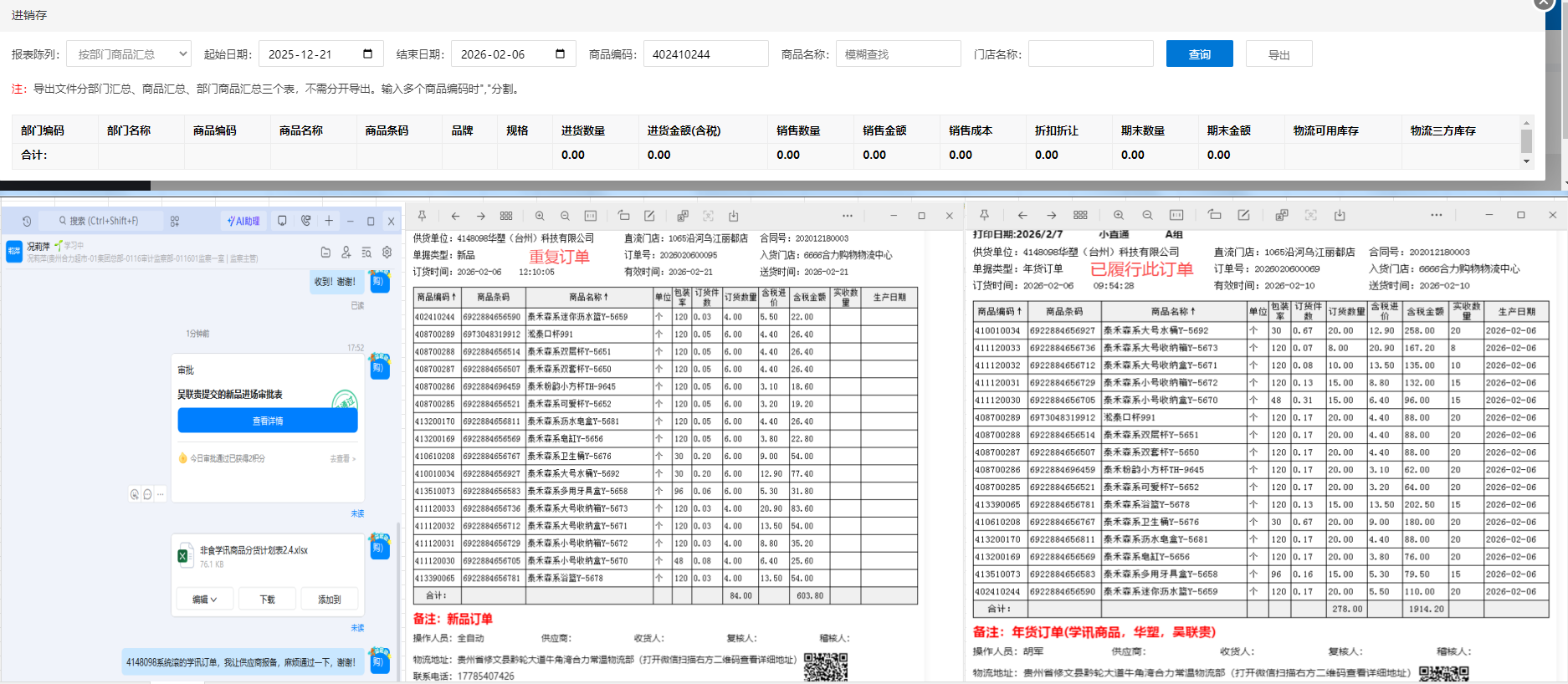Image resolution: width=1568 pixels, height=684 pixels.
Task: Go to next image in right viewer
Action: tap(1051, 215)
